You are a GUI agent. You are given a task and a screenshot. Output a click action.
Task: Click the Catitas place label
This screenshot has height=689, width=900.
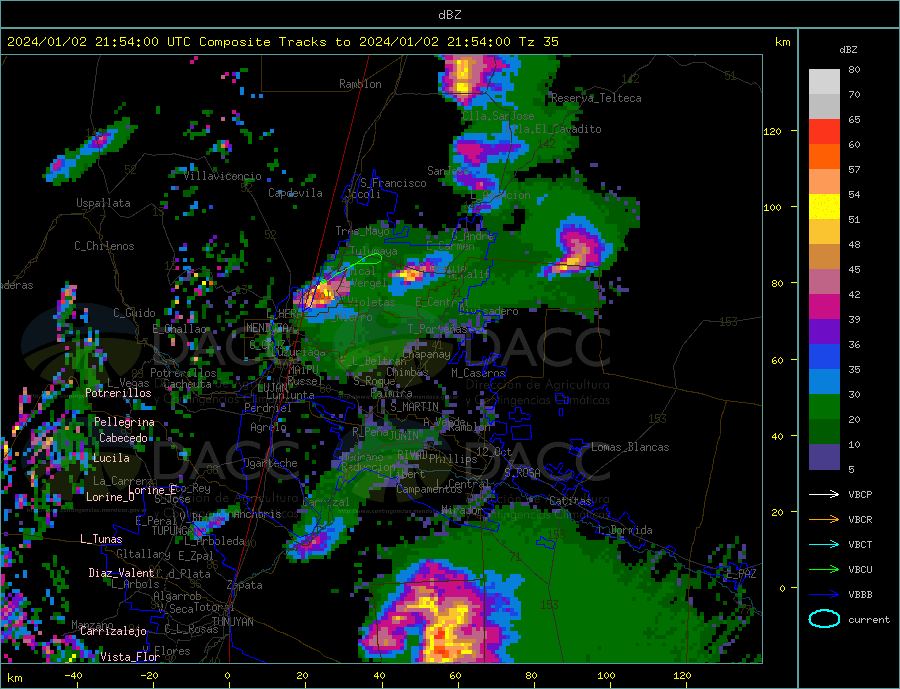point(570,501)
